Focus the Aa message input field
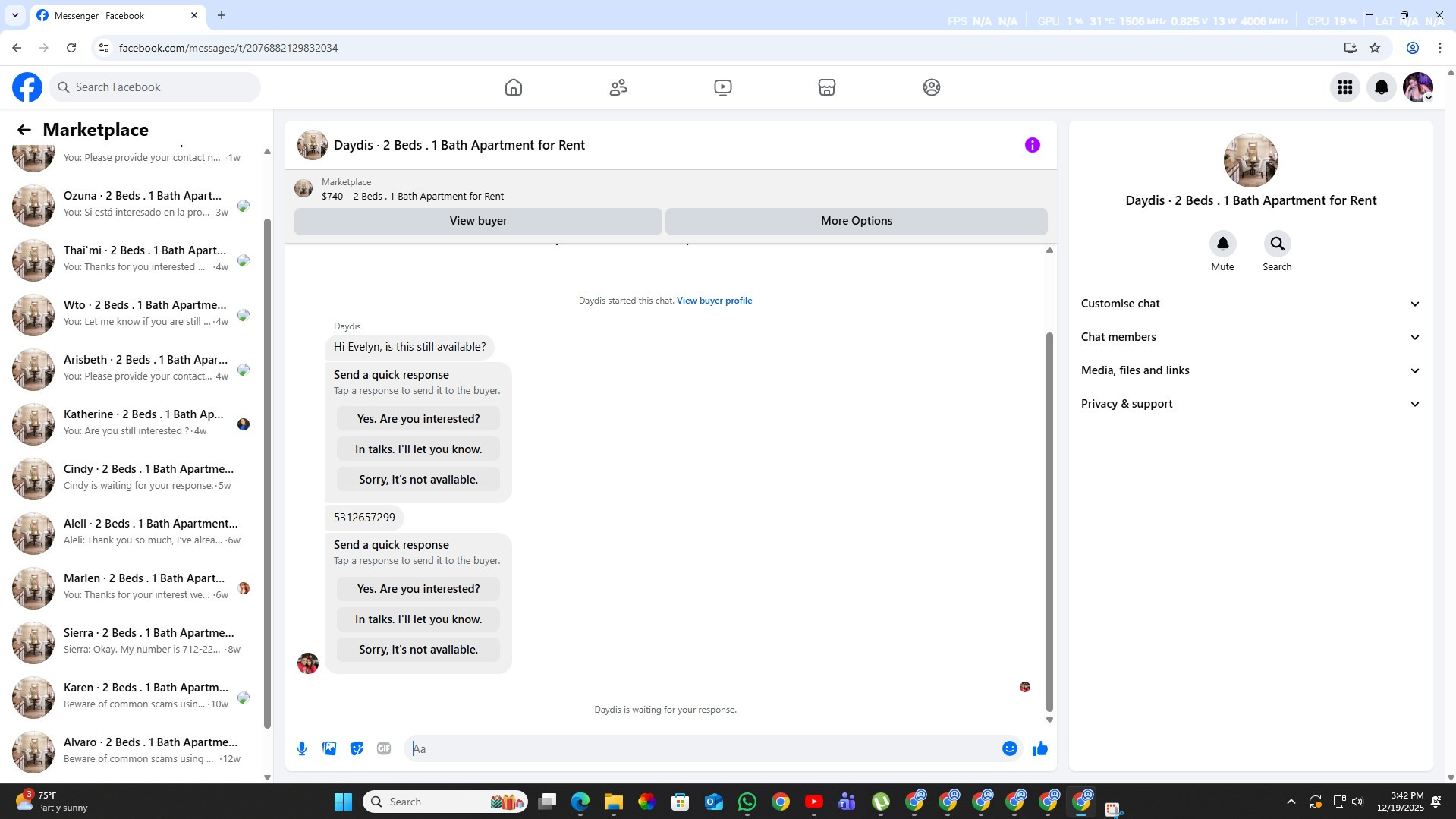1456x819 pixels. (x=704, y=748)
